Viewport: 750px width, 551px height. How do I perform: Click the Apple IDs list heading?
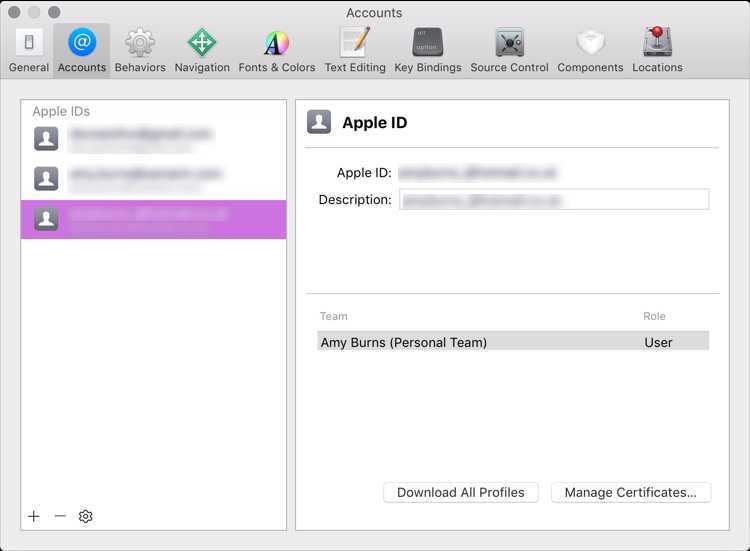[x=61, y=111]
